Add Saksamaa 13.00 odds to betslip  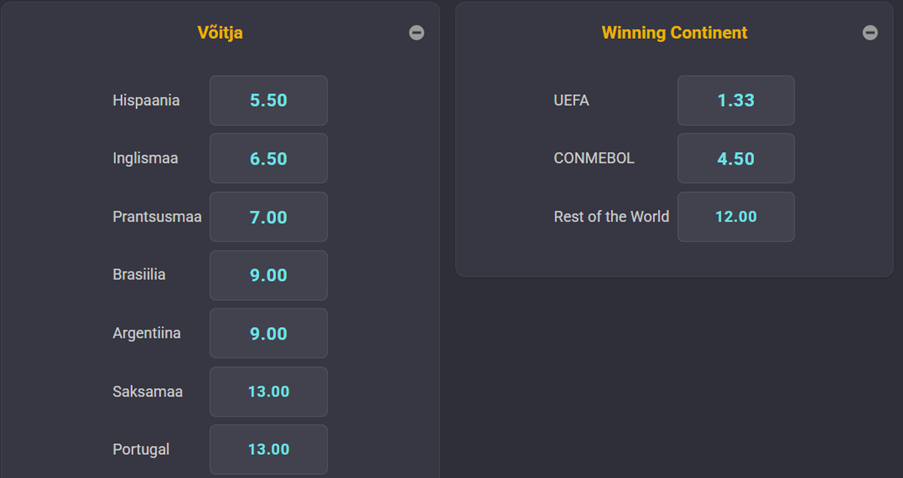(268, 392)
